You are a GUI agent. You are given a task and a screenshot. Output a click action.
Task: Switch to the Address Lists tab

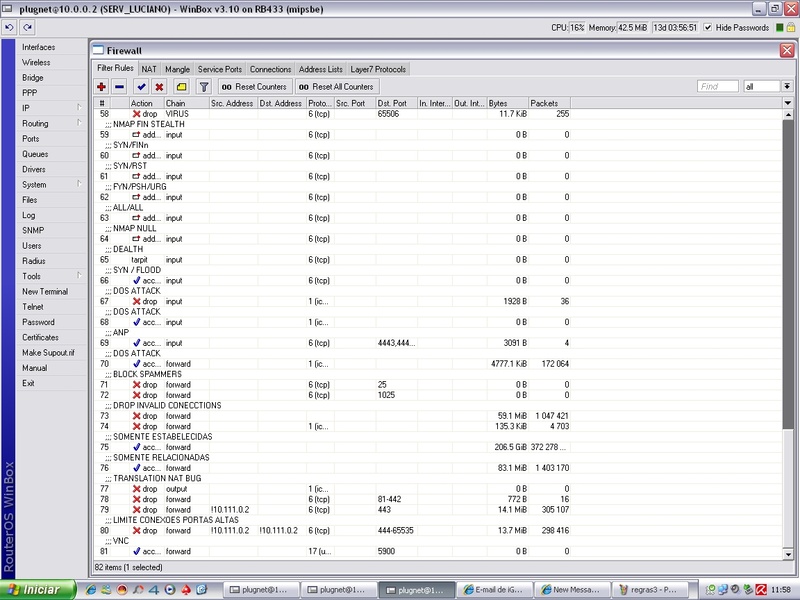click(320, 69)
